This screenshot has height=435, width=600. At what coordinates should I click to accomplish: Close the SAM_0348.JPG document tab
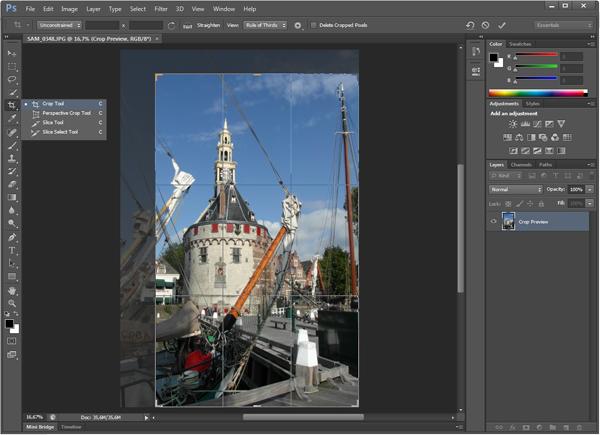pos(157,39)
